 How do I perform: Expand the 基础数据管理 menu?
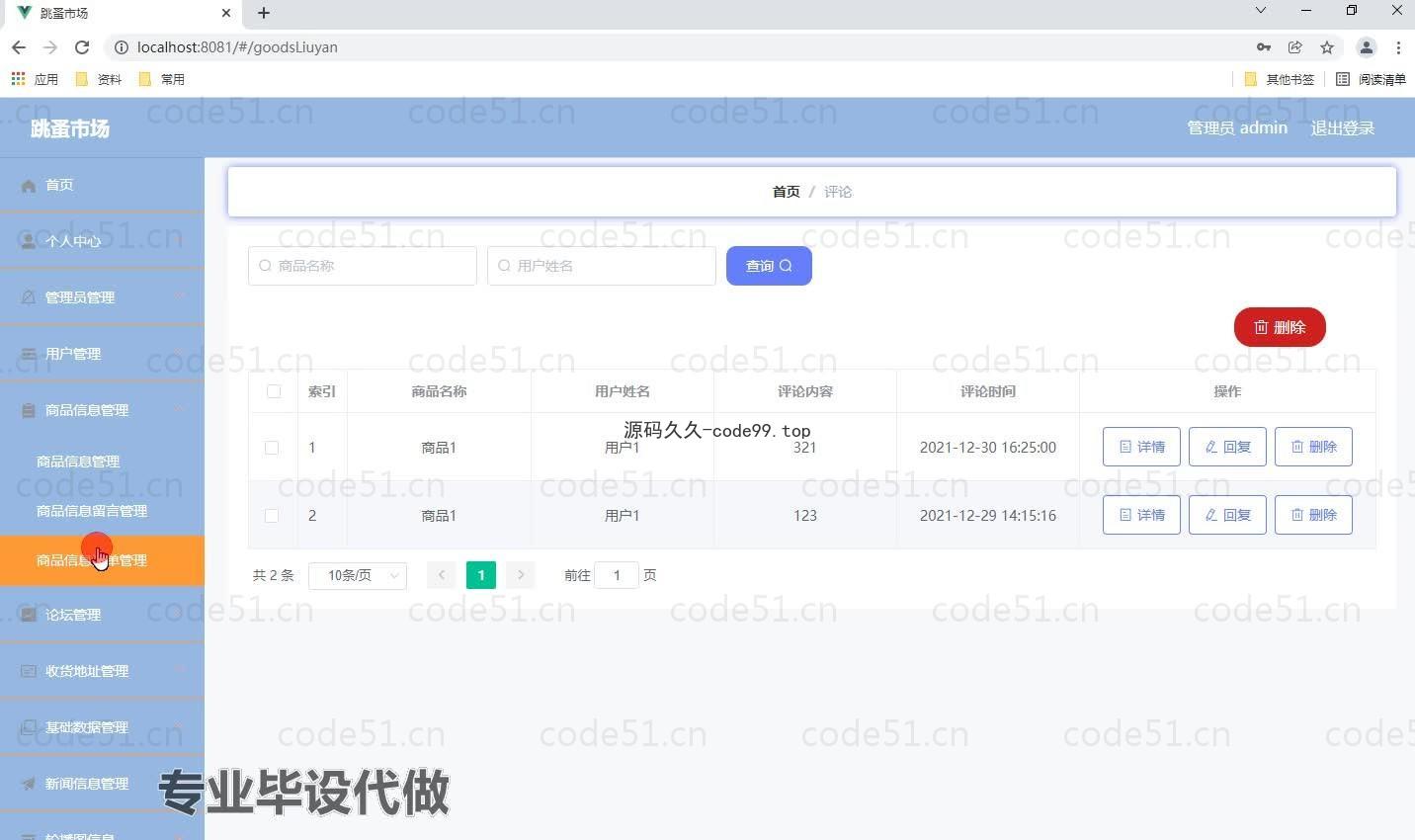pos(102,727)
